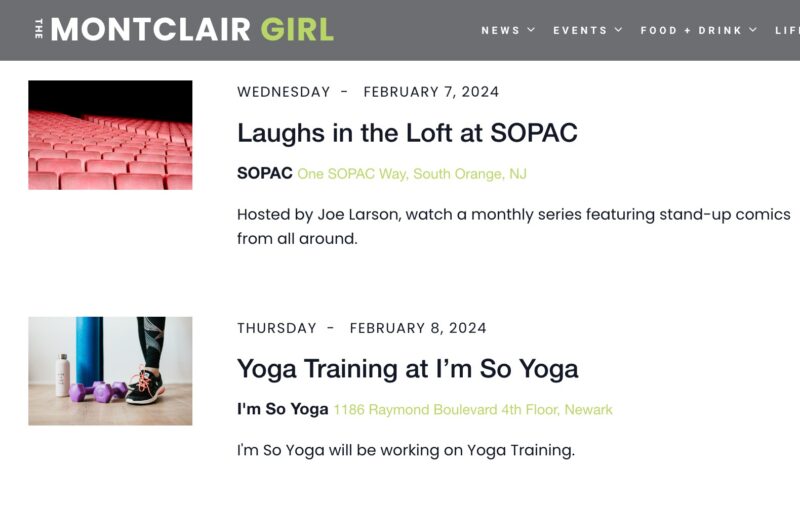Expand the News dropdown chevron
This screenshot has height=511, width=800.
531,30
